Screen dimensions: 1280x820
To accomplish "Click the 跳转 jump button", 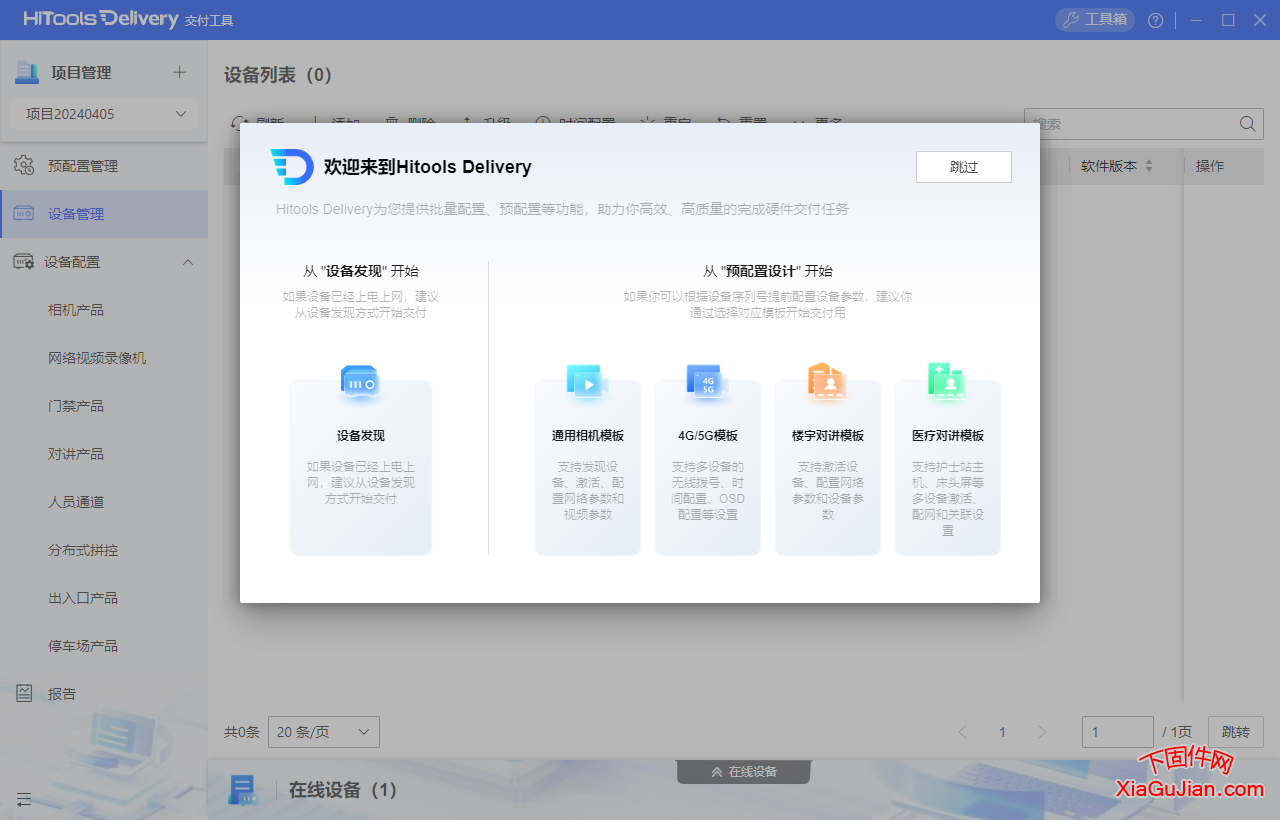I will coord(1236,732).
